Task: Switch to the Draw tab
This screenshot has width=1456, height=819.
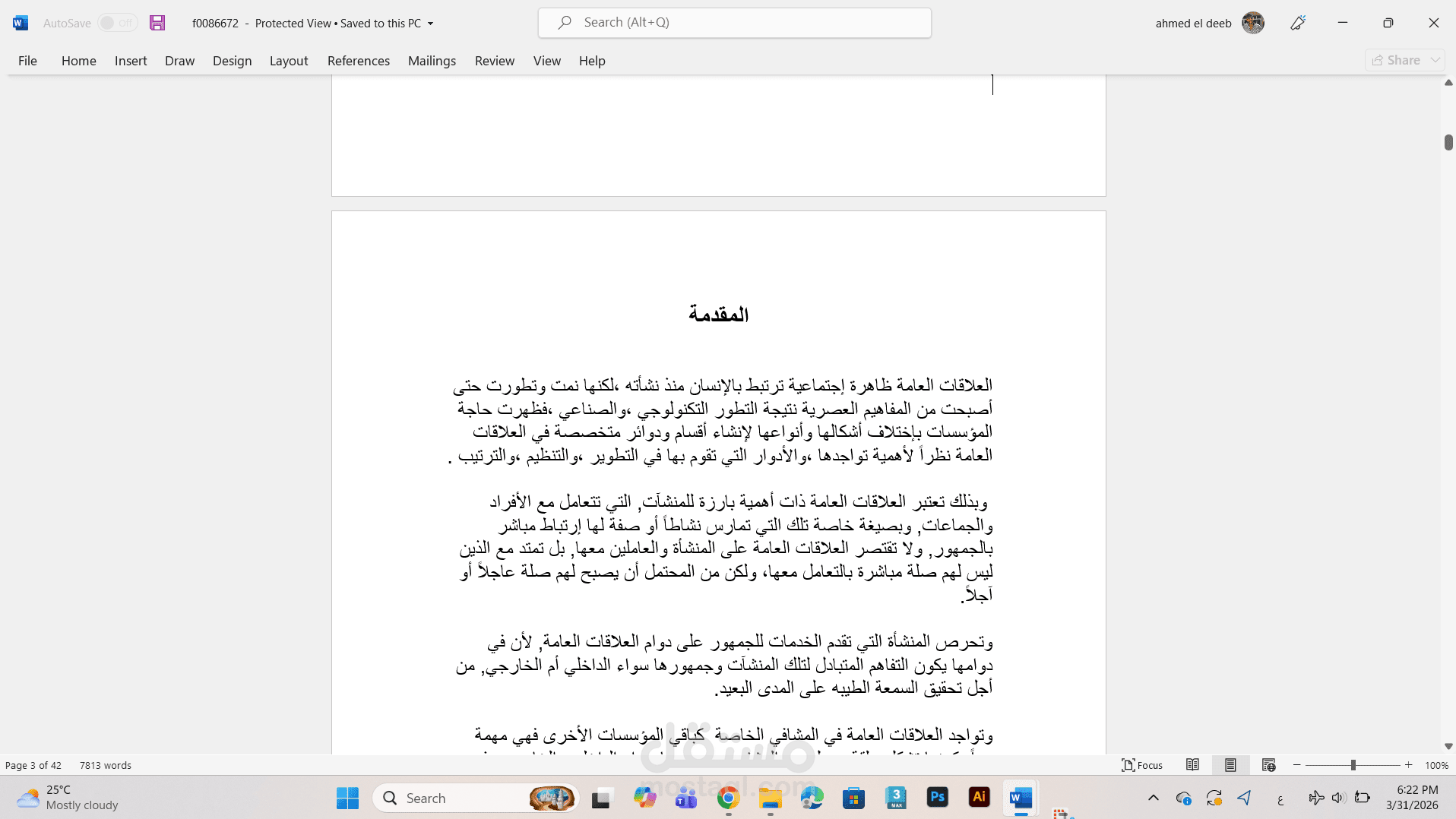Action: 179,61
